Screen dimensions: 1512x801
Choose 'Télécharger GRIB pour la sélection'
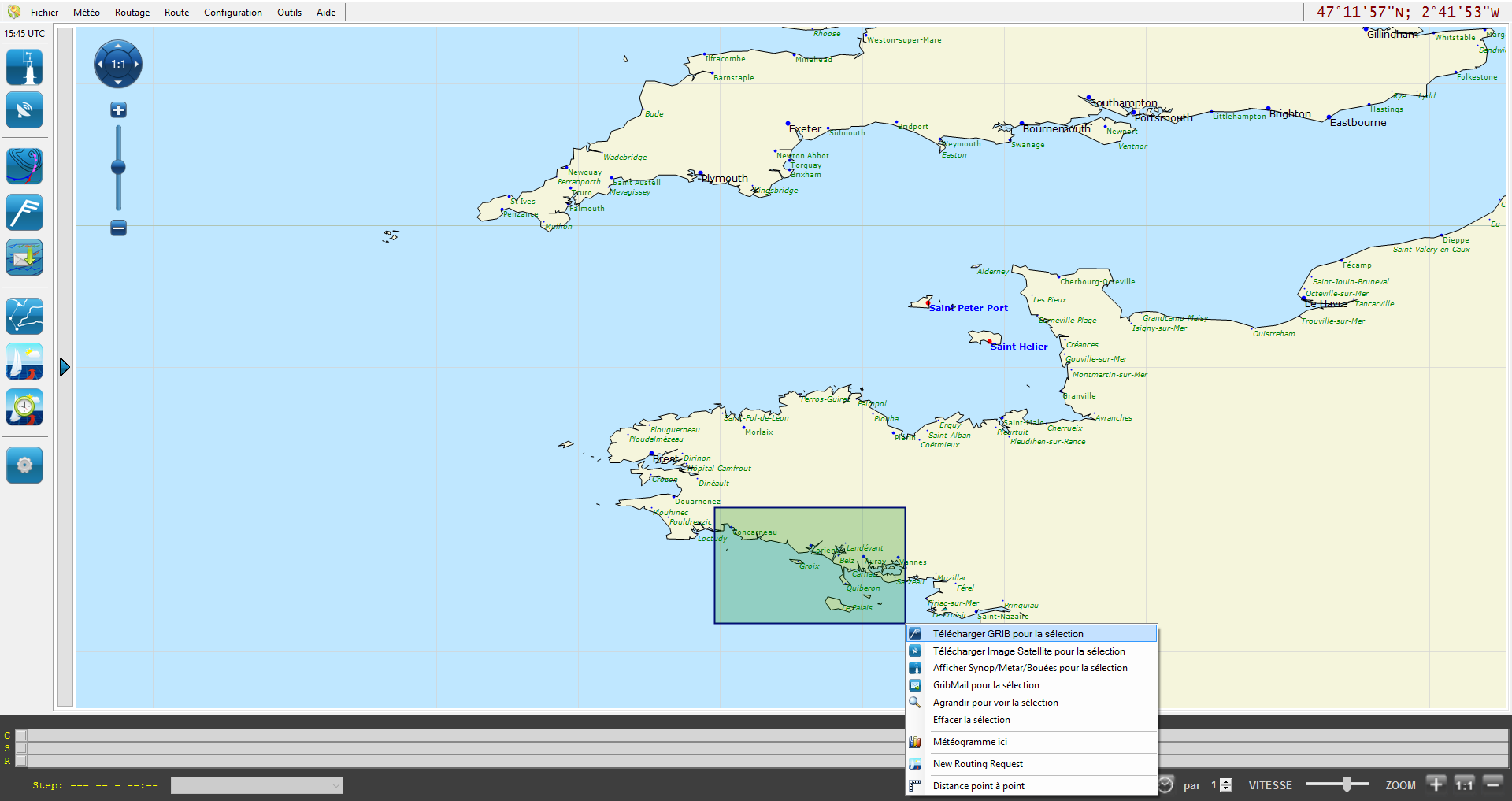[x=1007, y=634]
